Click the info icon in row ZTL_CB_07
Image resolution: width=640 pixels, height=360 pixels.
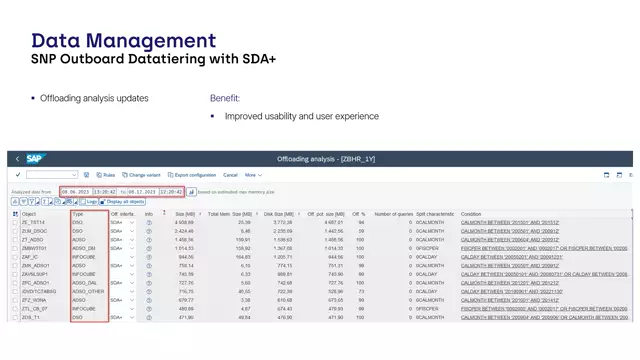149,309
